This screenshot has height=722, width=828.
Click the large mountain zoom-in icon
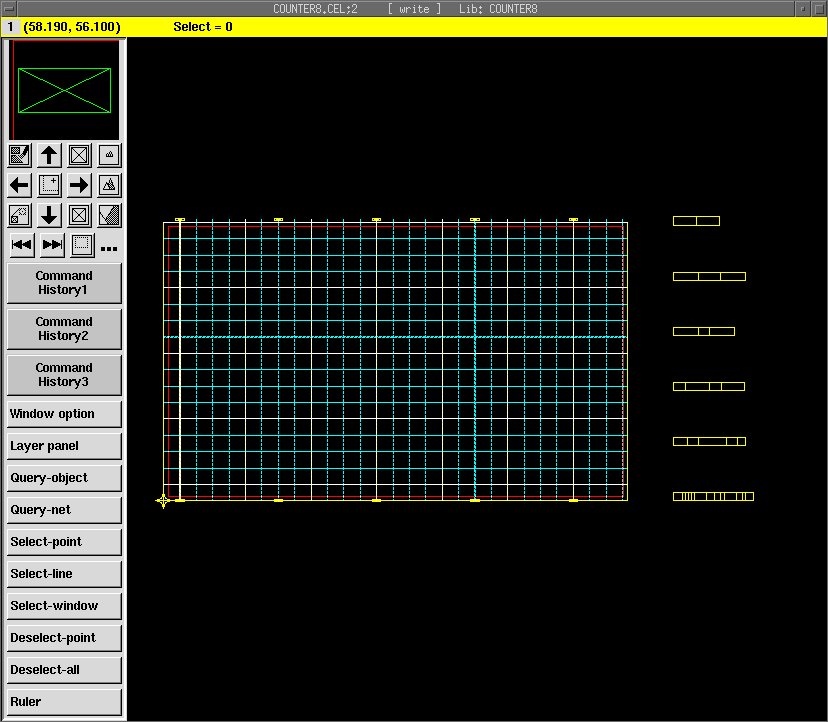point(109,185)
